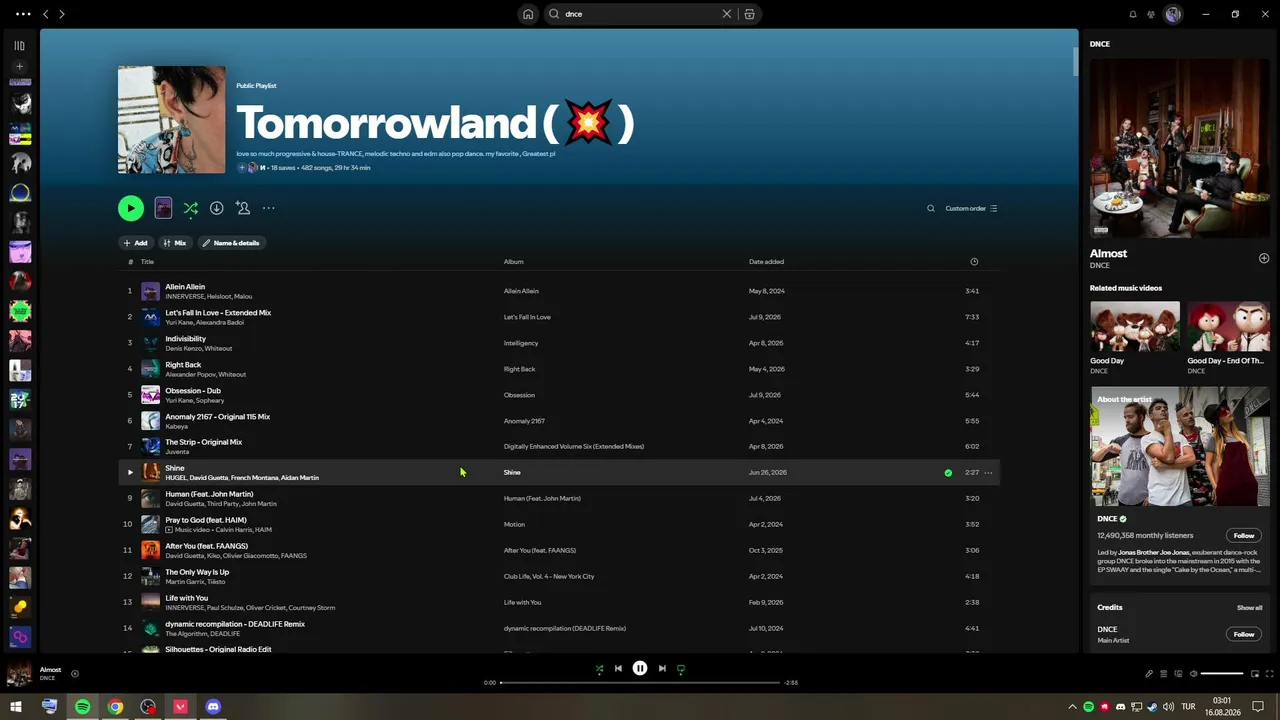Image resolution: width=1280 pixels, height=720 pixels.
Task: Enter full screen with the expand icon
Action: 1270,674
